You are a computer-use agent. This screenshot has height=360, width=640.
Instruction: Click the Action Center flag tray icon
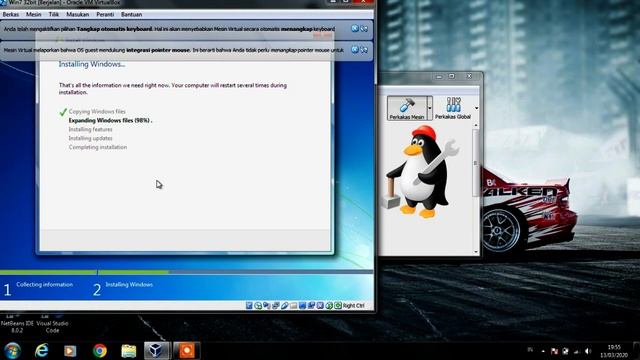(x=554, y=351)
